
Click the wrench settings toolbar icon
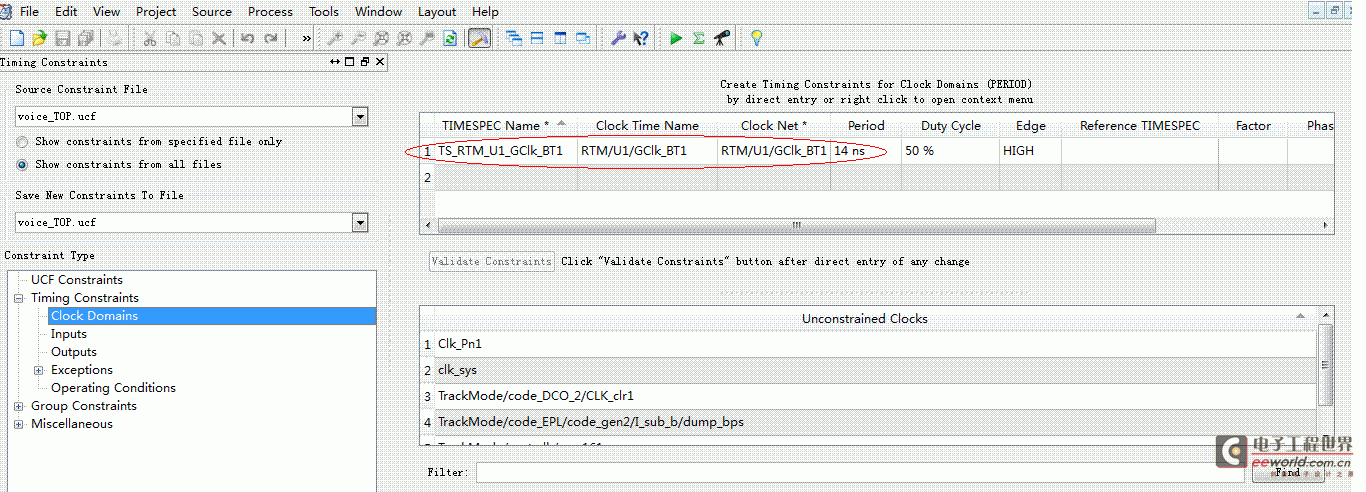coord(618,38)
